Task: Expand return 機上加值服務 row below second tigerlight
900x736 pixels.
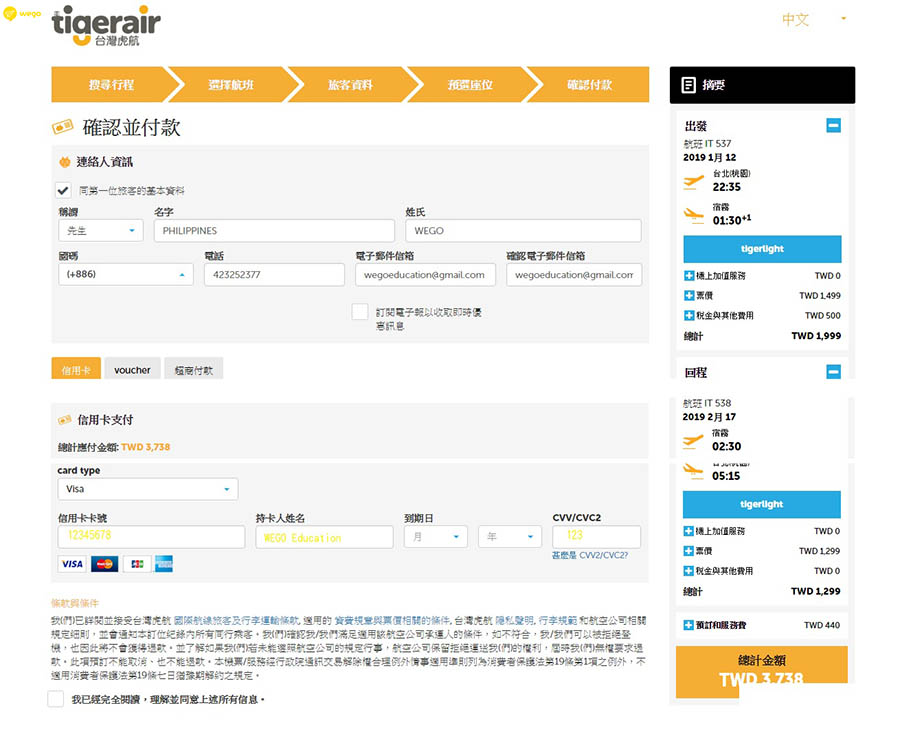Action: 688,531
